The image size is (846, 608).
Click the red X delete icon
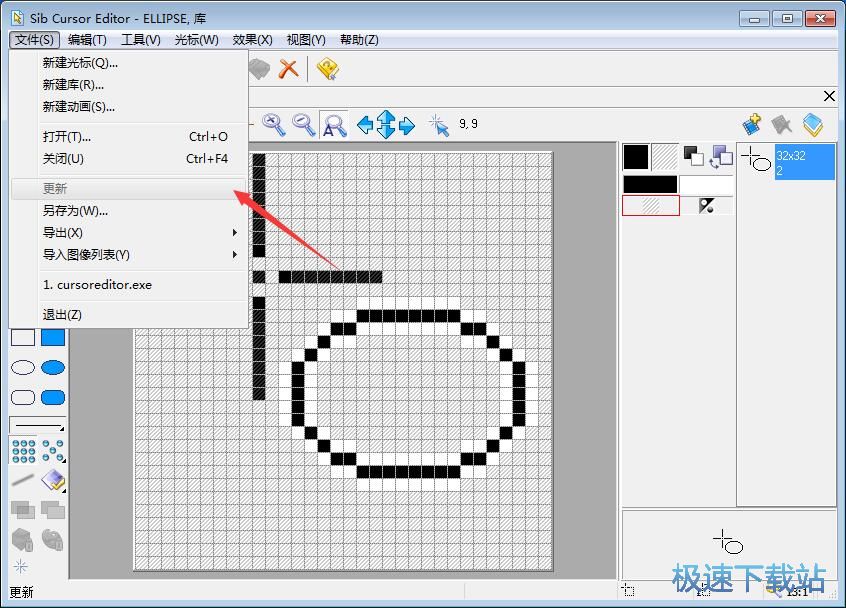[289, 68]
